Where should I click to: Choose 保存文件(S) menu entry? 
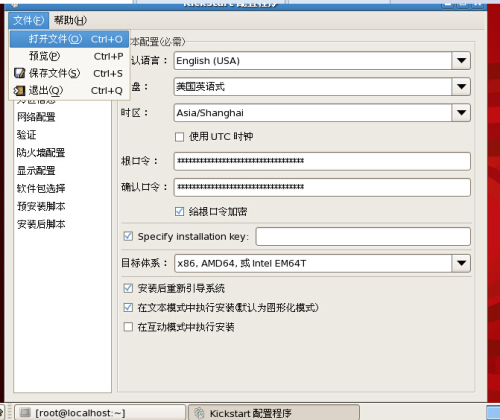click(x=69, y=73)
